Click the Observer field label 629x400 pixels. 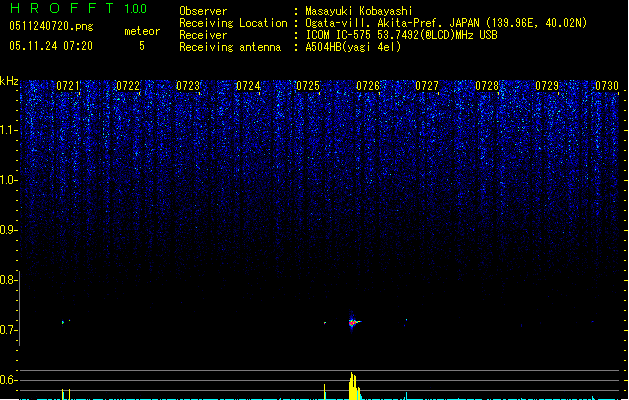tap(203, 11)
